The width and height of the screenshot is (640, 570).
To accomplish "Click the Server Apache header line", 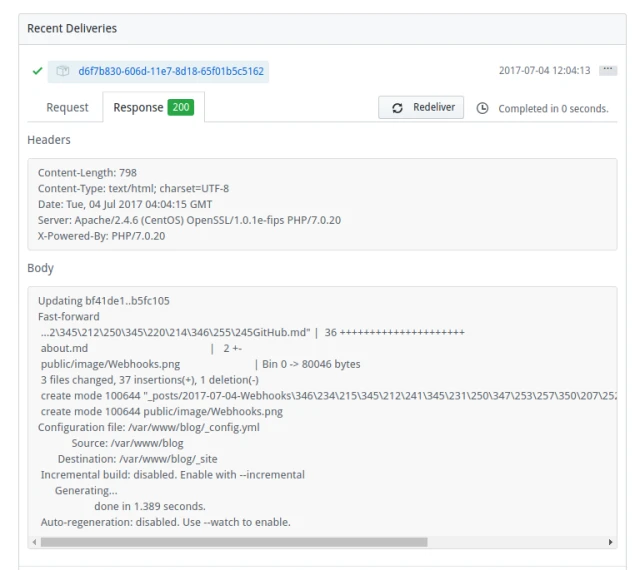I will tap(189, 220).
